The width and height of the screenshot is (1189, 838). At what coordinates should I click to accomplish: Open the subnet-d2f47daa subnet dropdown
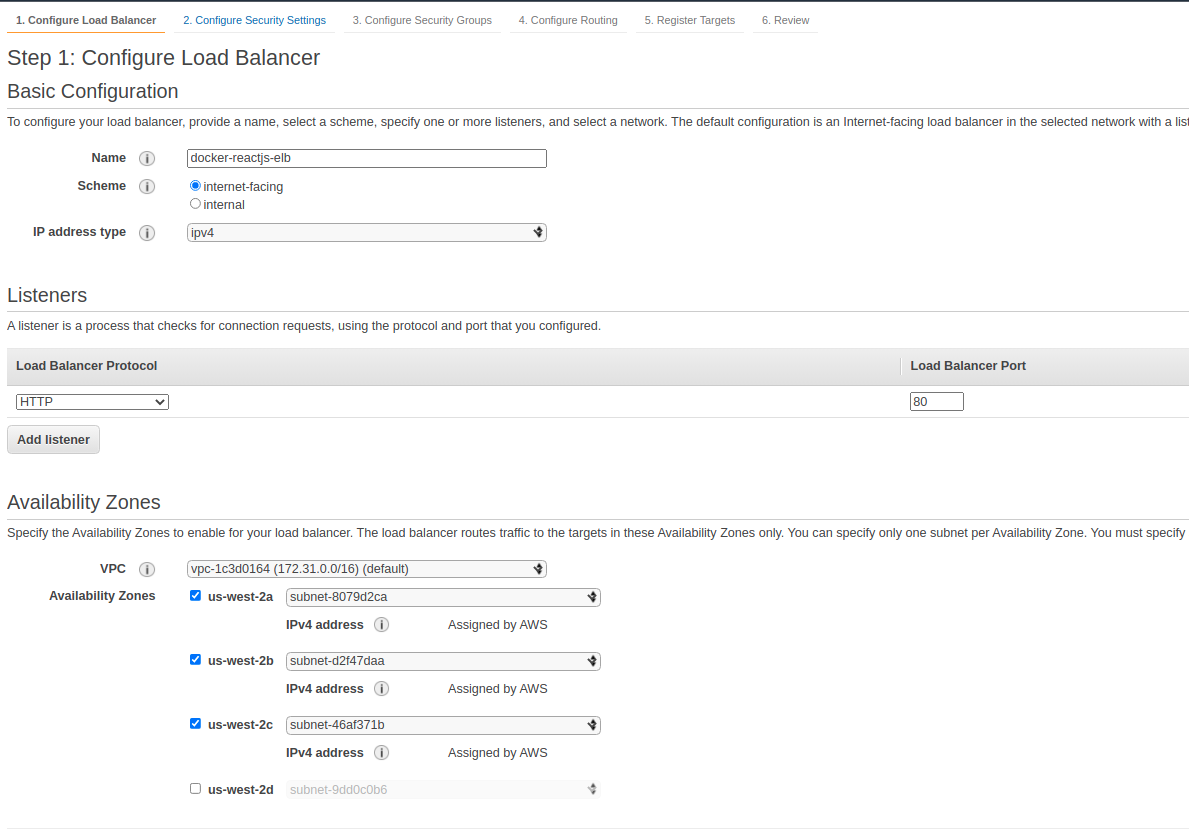coord(443,661)
